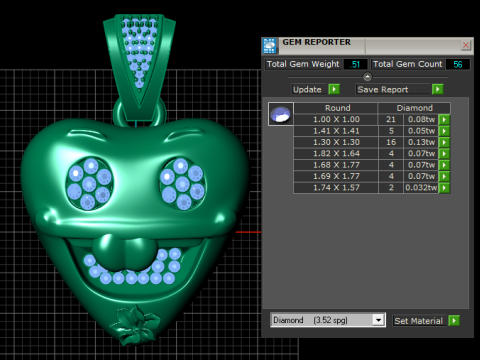Image resolution: width=480 pixels, height=360 pixels.
Task: Click the 0.032tw weight cell
Action: 421,187
